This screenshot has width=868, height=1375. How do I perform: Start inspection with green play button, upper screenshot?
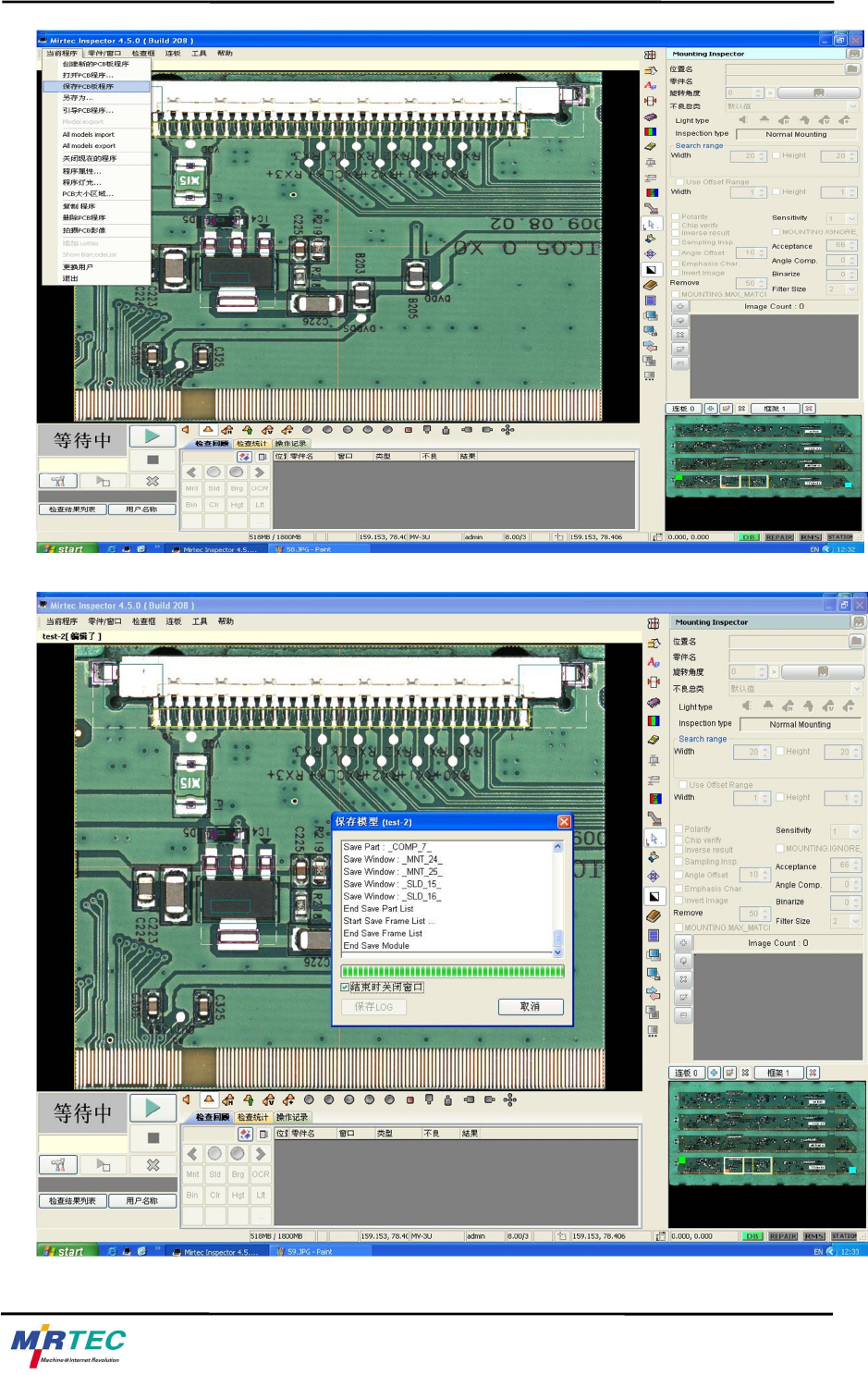(x=153, y=436)
